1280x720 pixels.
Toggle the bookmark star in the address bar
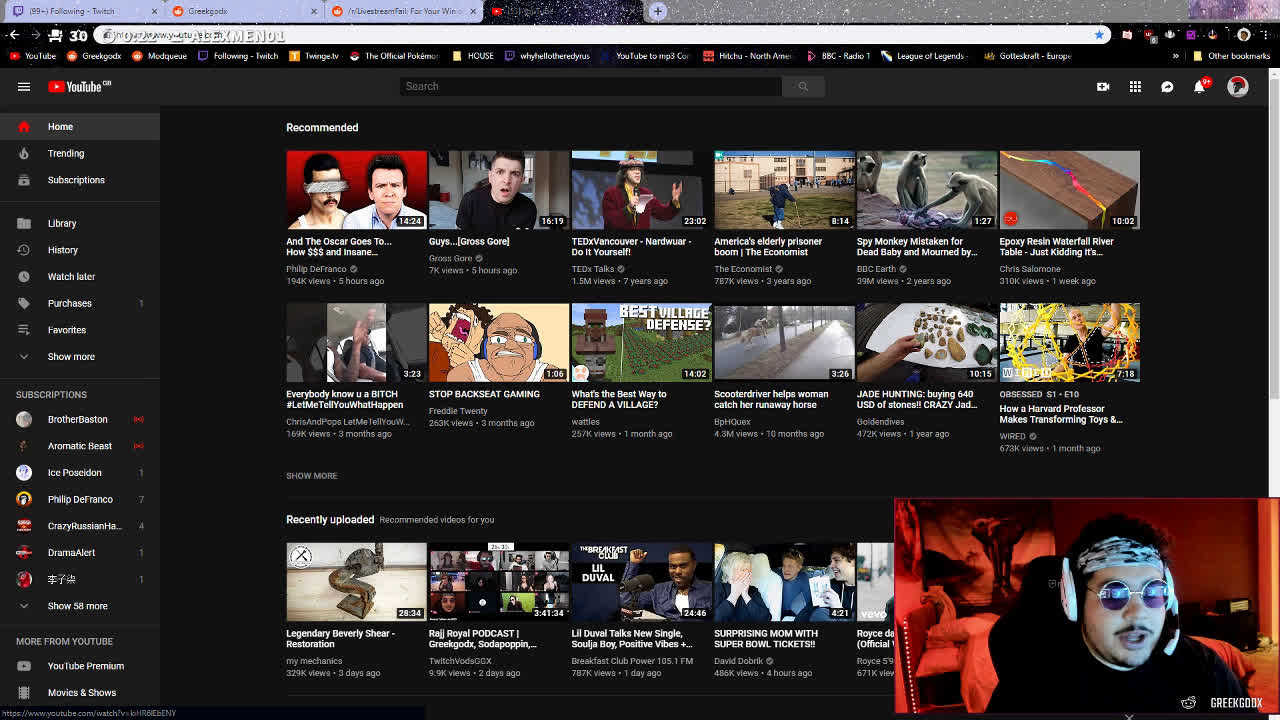pyautogui.click(x=1099, y=33)
